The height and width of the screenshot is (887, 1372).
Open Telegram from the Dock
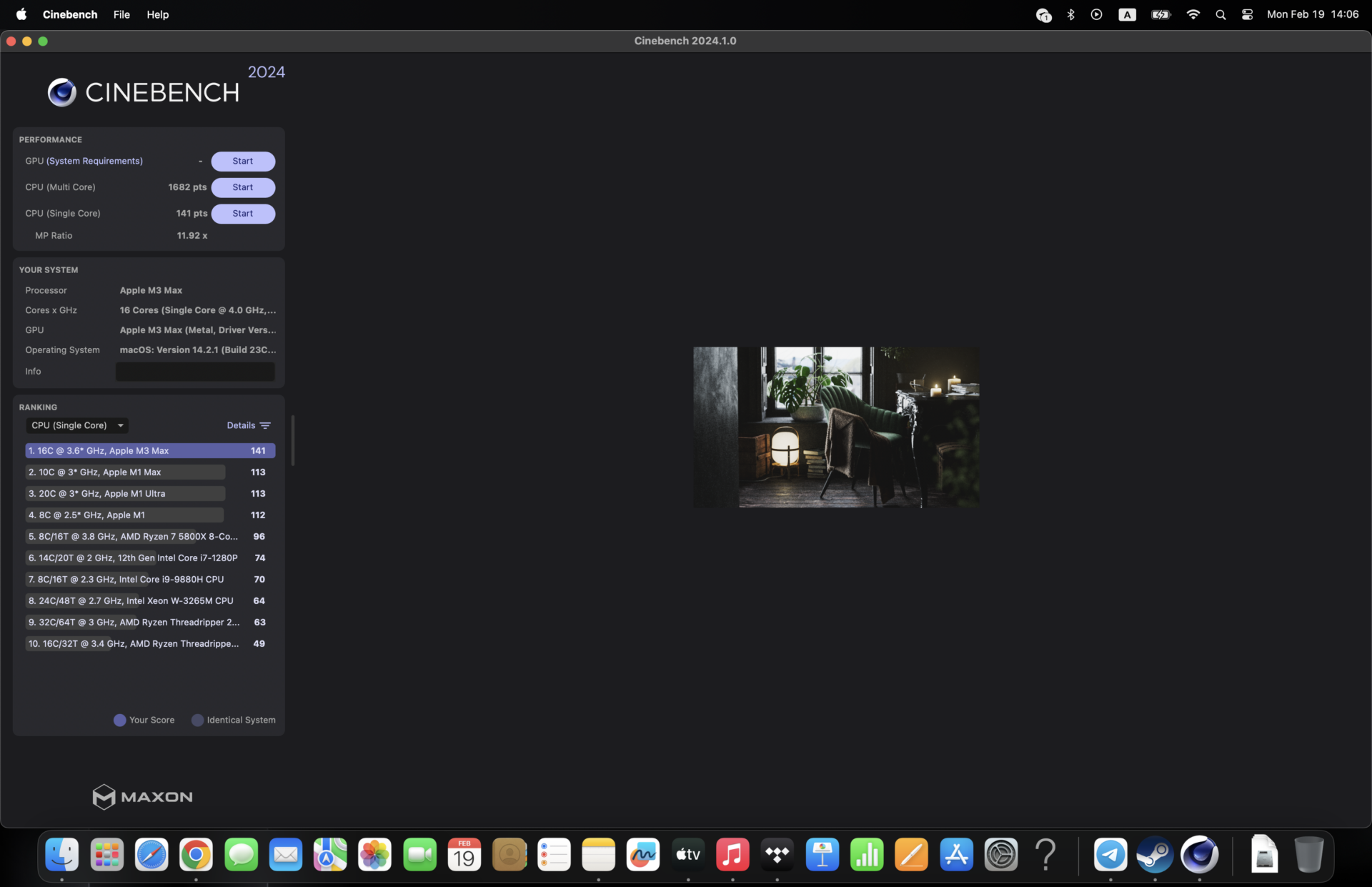[1110, 855]
